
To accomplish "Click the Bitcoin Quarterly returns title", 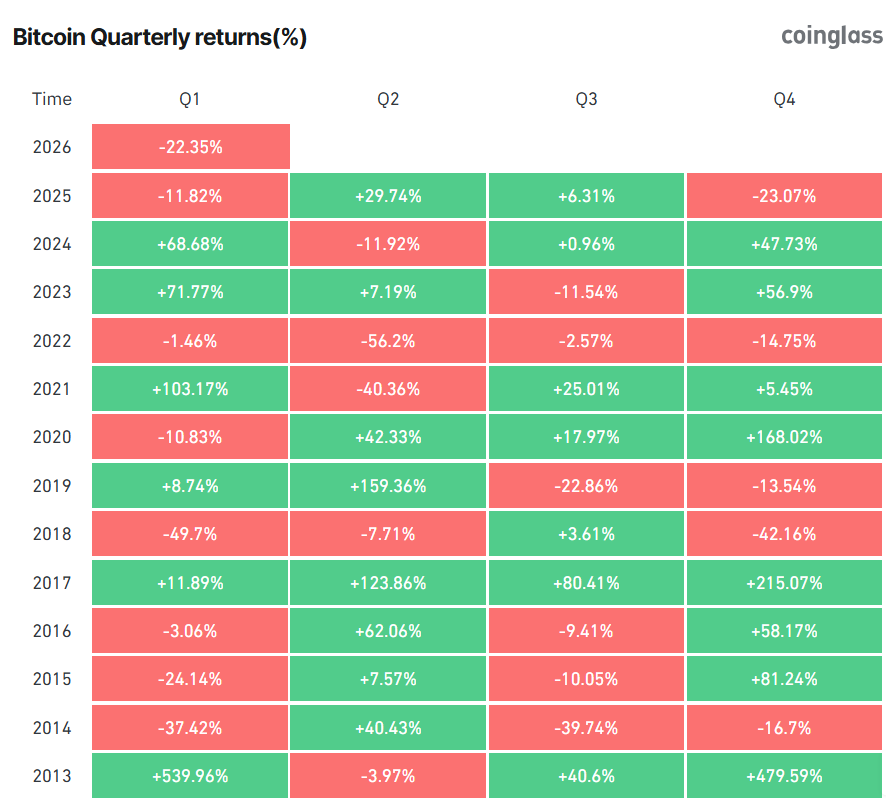I will pyautogui.click(x=159, y=38).
